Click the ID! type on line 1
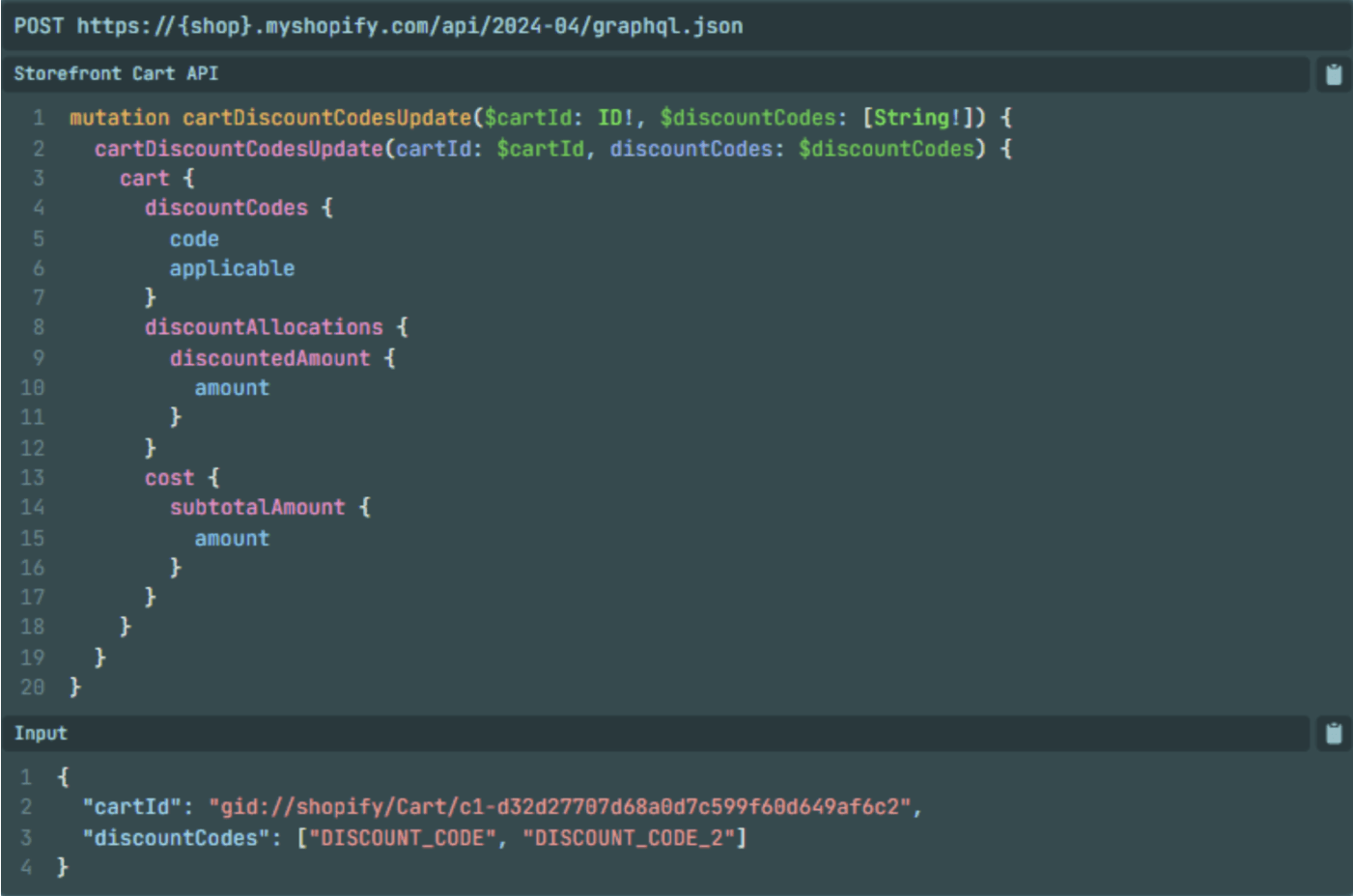This screenshot has width=1353, height=896. 615,118
